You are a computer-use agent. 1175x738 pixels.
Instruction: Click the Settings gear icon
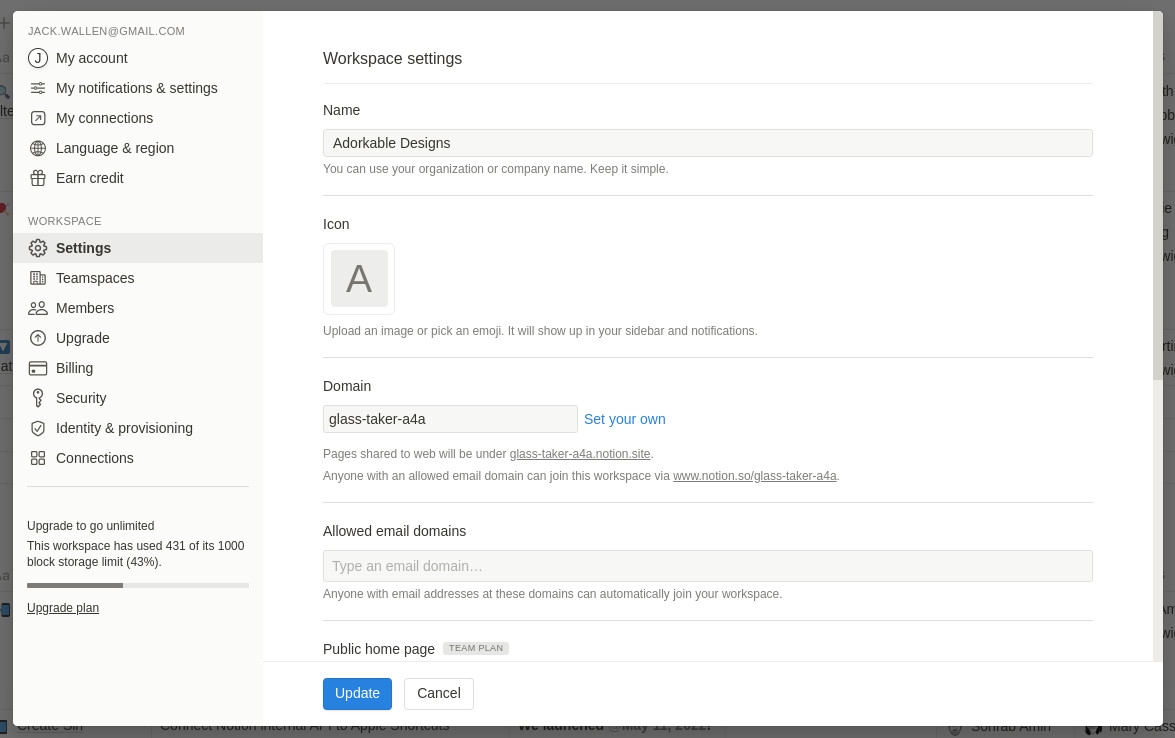(38, 248)
